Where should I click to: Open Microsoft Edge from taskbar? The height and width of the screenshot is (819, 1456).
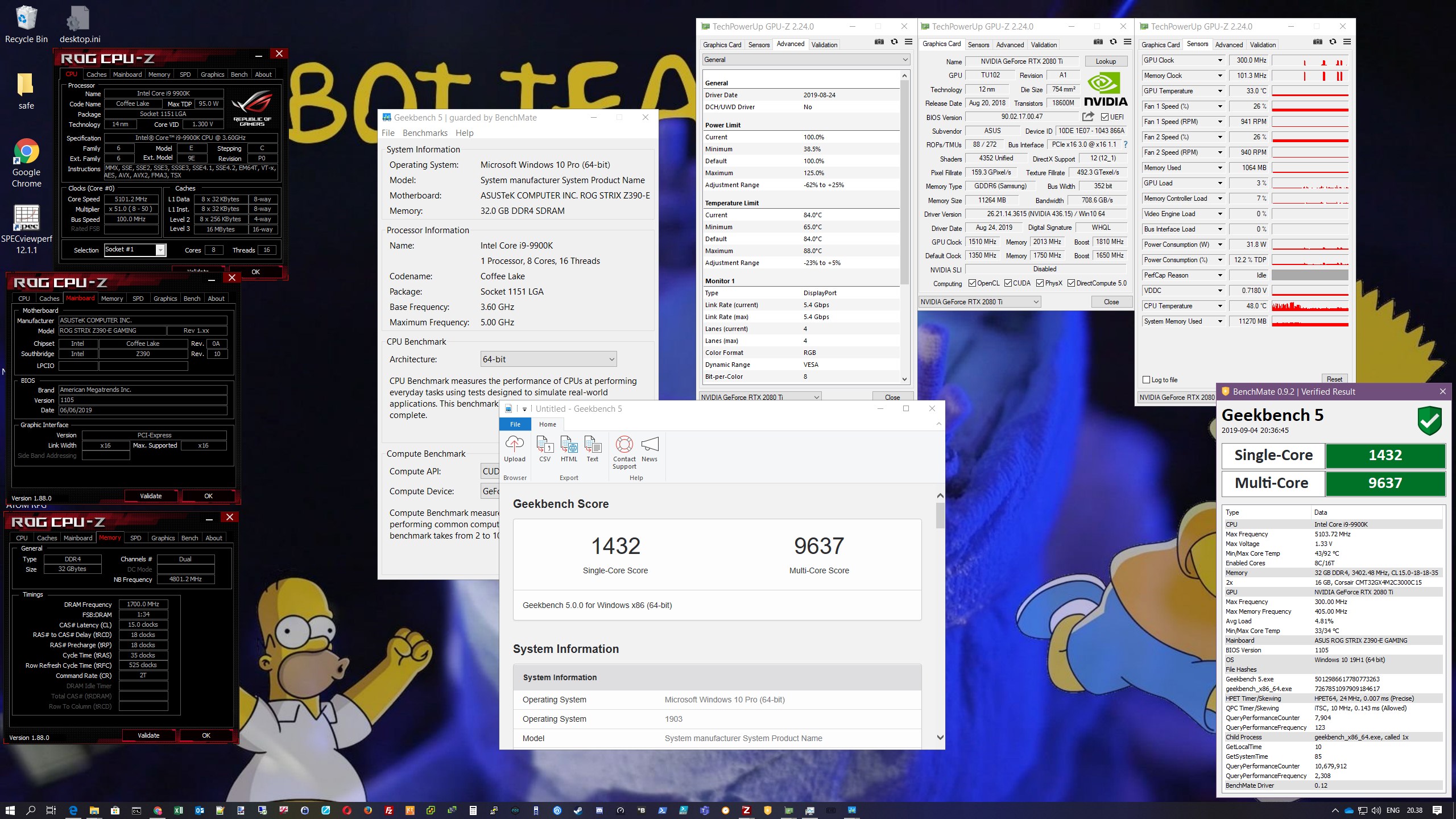point(73,810)
